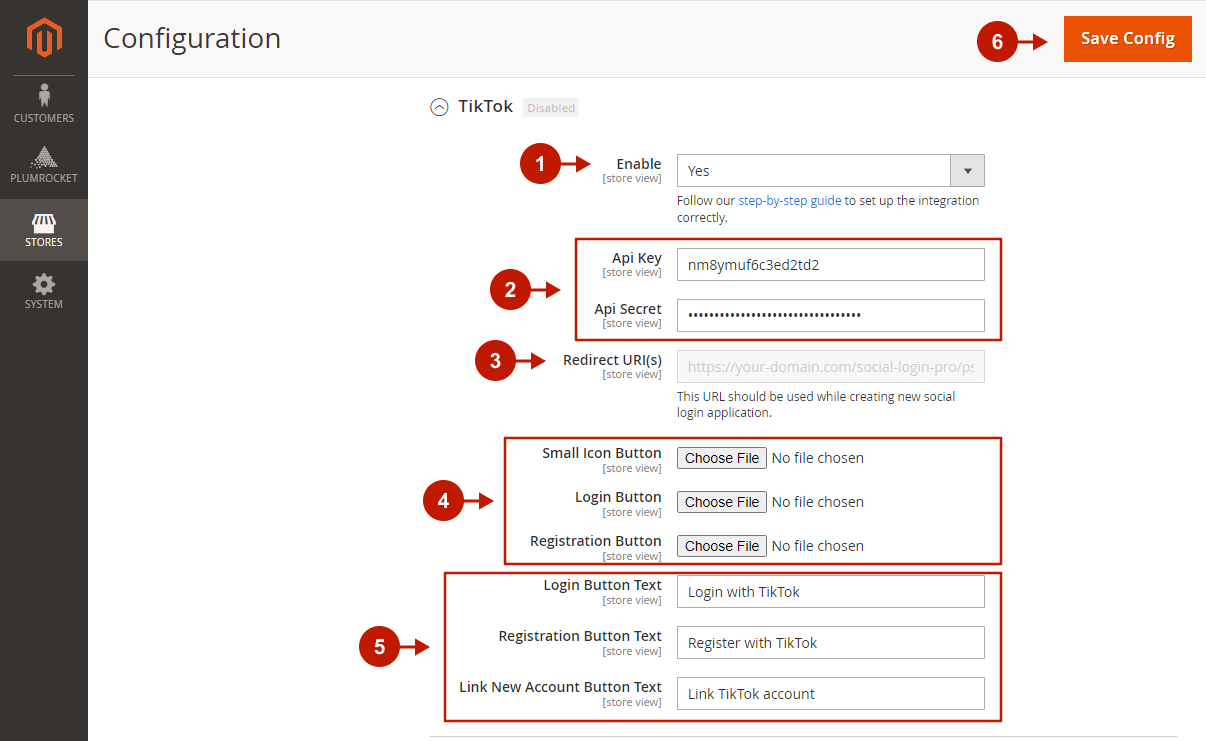Choose a file for Registration Button
Screen dimensions: 1206x741
click(x=722, y=546)
